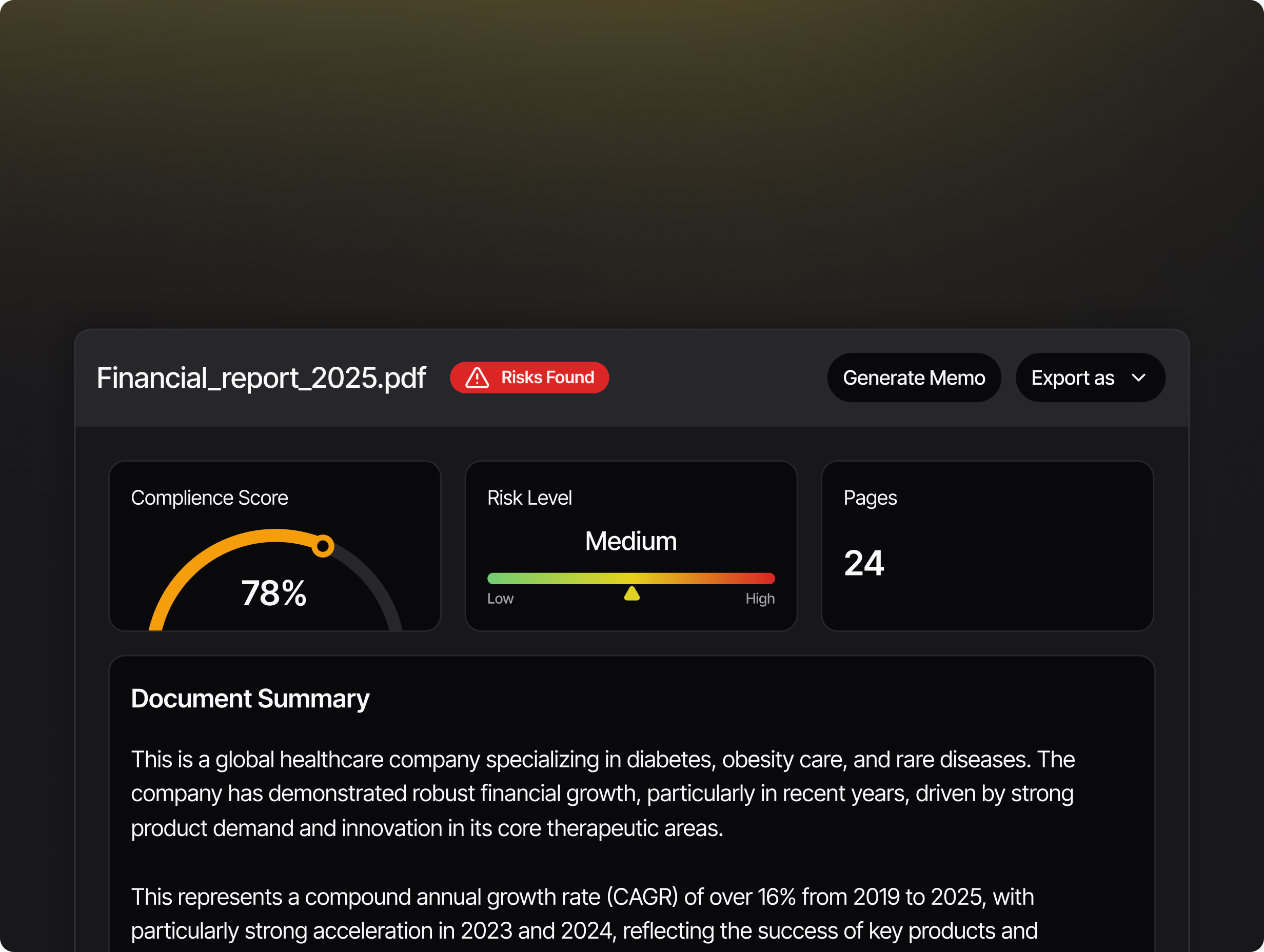Click the Document Summary heading

250,698
